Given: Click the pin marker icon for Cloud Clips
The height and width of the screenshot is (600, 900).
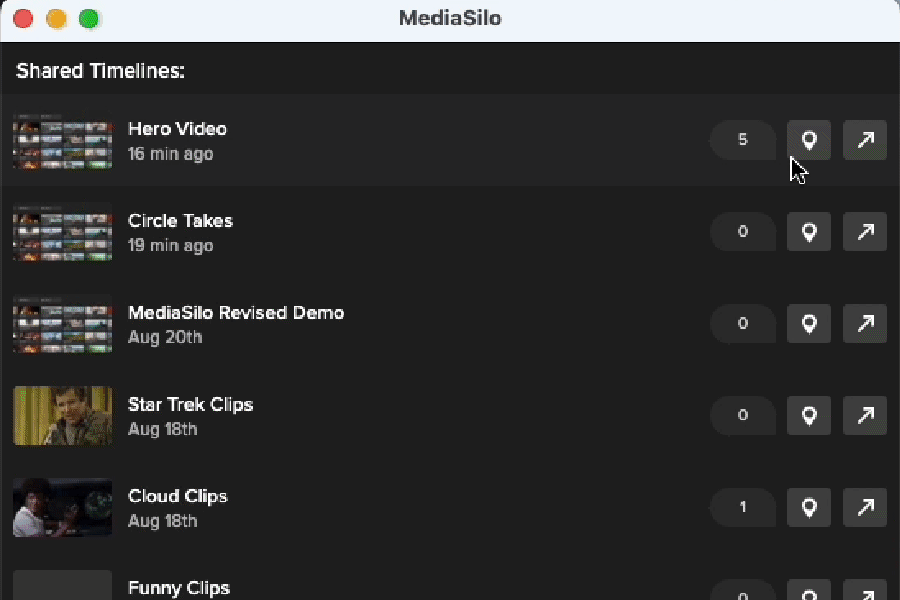Looking at the screenshot, I should pyautogui.click(x=808, y=507).
